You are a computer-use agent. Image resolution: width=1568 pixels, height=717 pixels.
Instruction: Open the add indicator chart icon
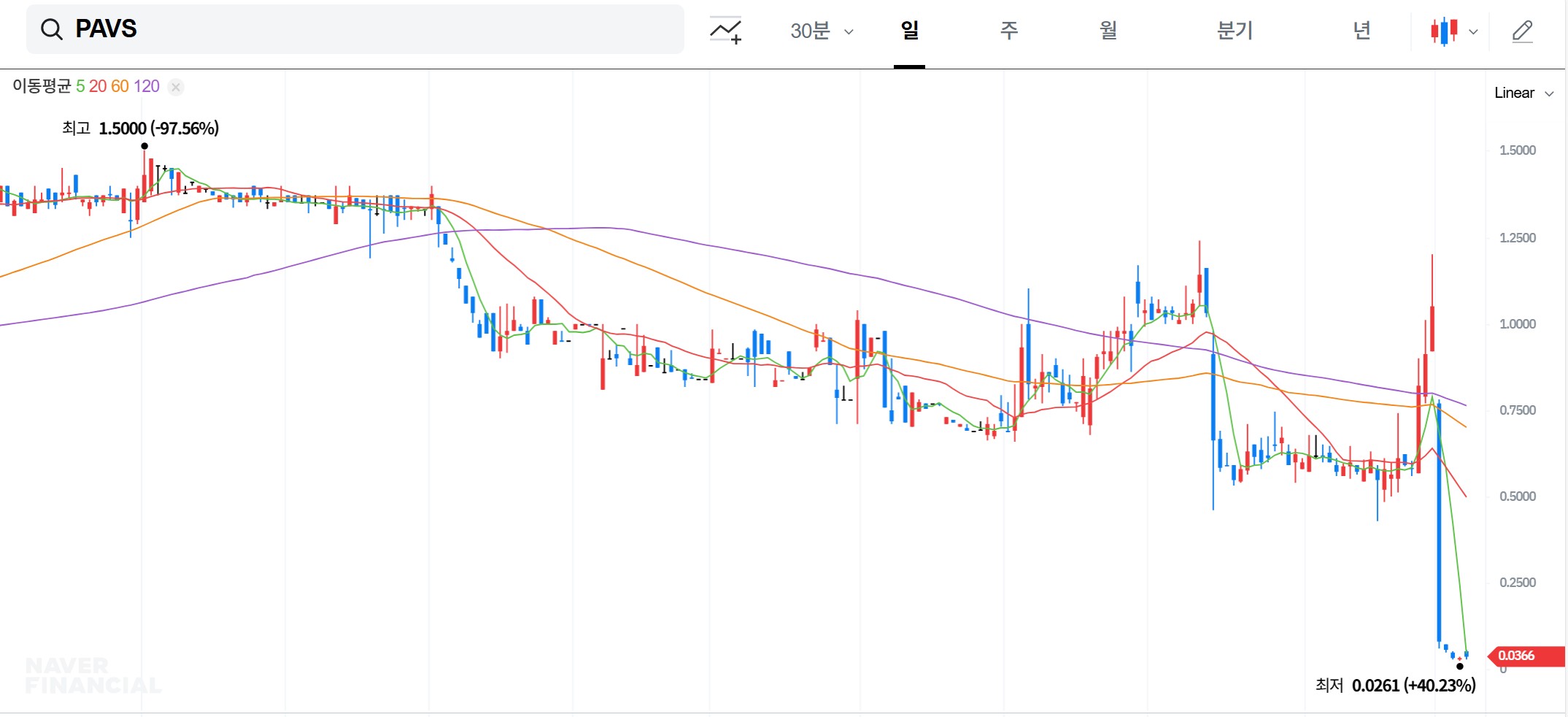tap(725, 31)
